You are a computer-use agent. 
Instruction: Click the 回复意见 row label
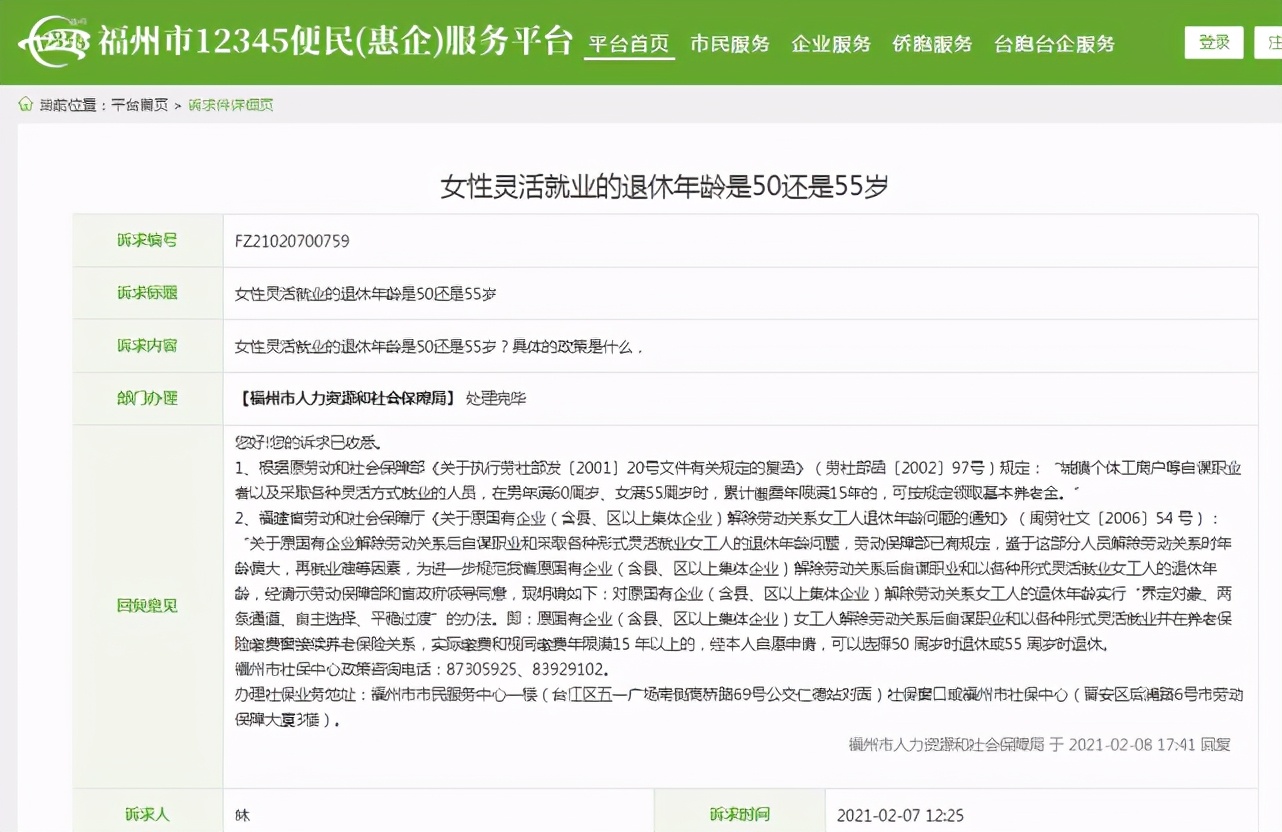pos(147,603)
